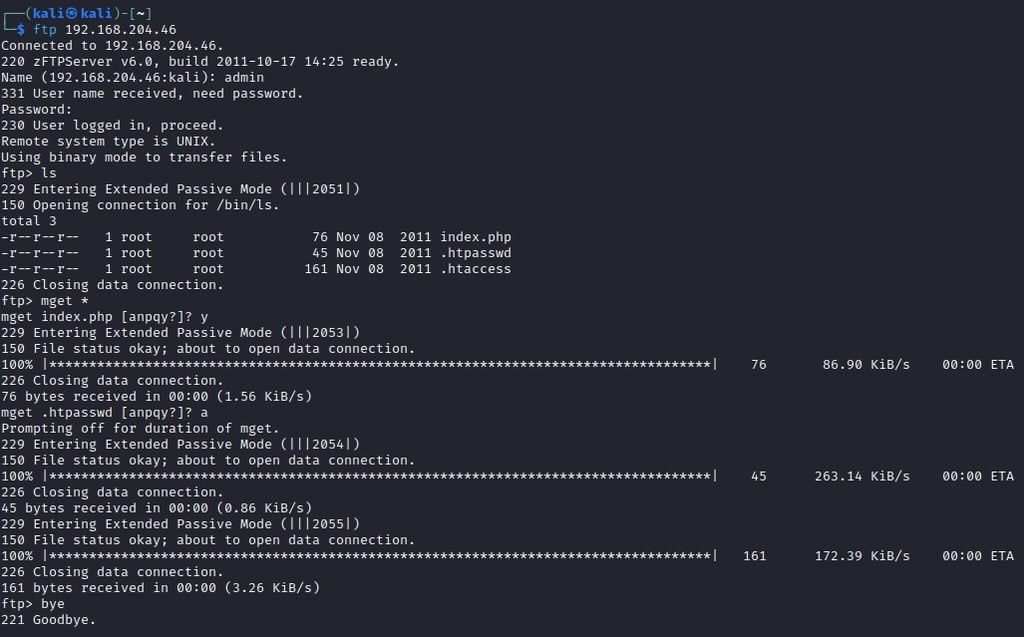Click the ls command at ftp prompt
This screenshot has width=1024, height=637.
49,173
